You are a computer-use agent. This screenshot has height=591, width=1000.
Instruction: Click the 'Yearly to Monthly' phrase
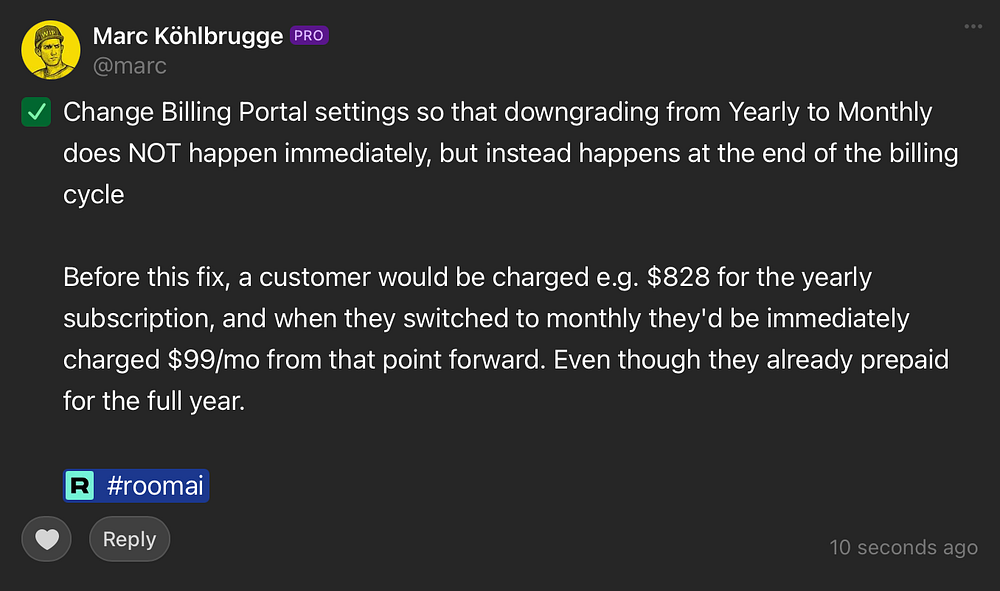point(830,112)
